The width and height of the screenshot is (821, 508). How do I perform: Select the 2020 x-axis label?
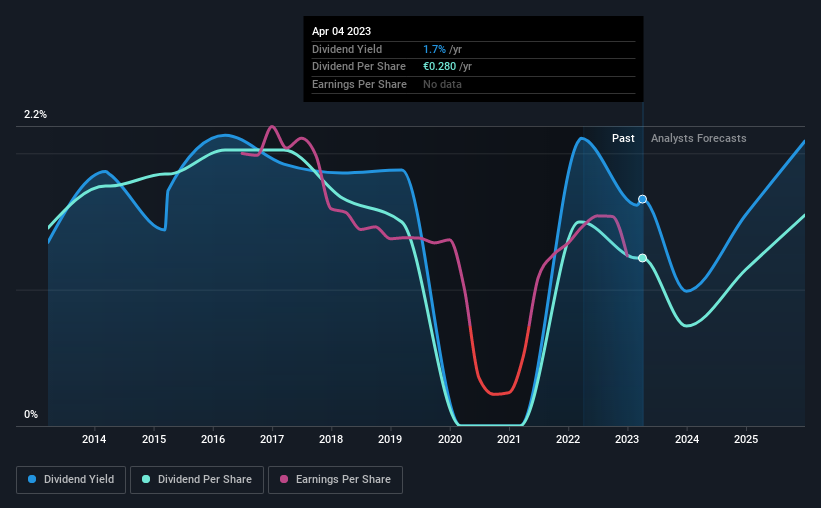coord(450,439)
